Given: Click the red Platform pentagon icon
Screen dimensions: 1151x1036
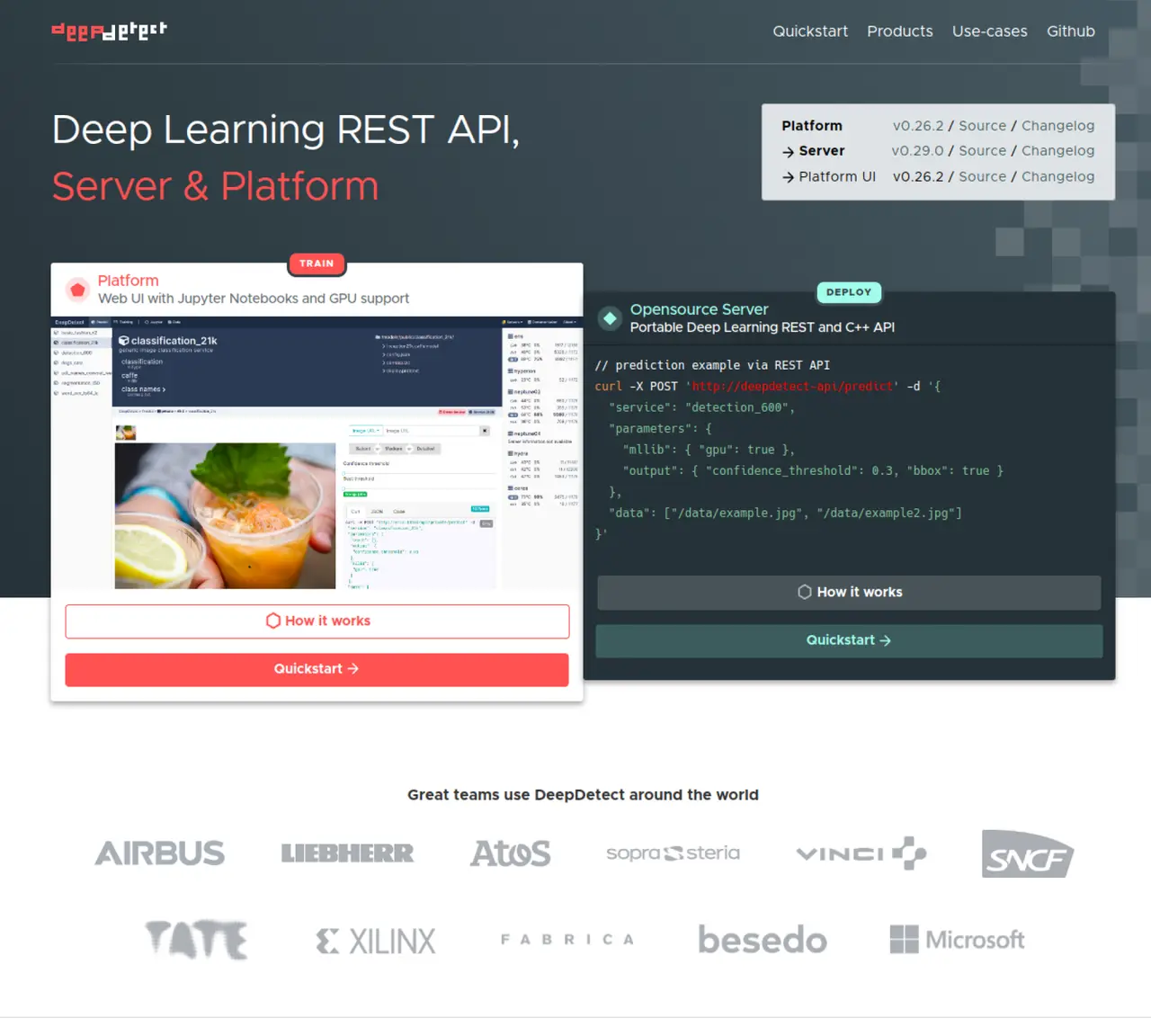Looking at the screenshot, I should (x=77, y=290).
